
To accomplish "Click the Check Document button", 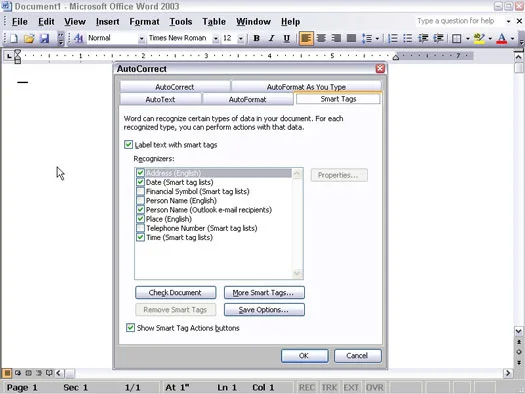I will (x=175, y=293).
